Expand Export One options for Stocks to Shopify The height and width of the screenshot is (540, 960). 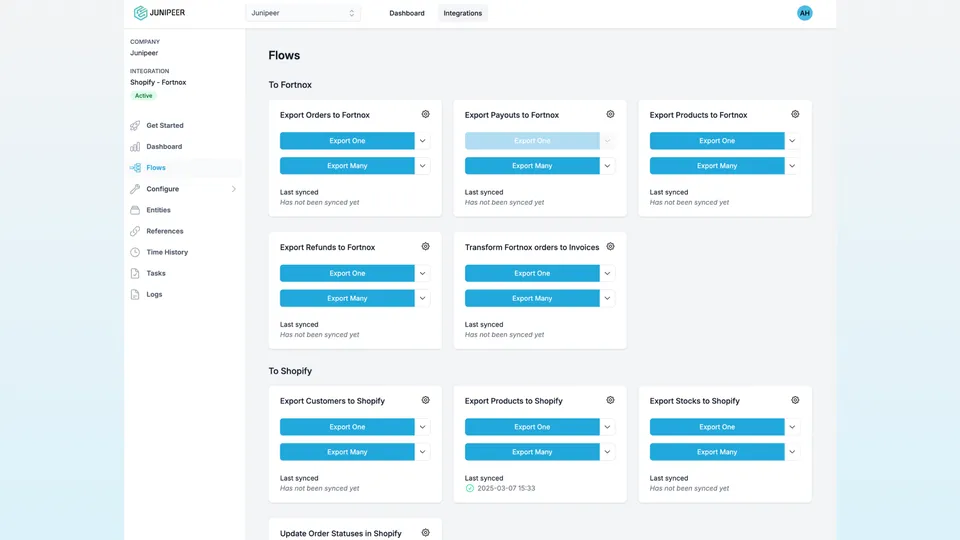pyautogui.click(x=792, y=427)
